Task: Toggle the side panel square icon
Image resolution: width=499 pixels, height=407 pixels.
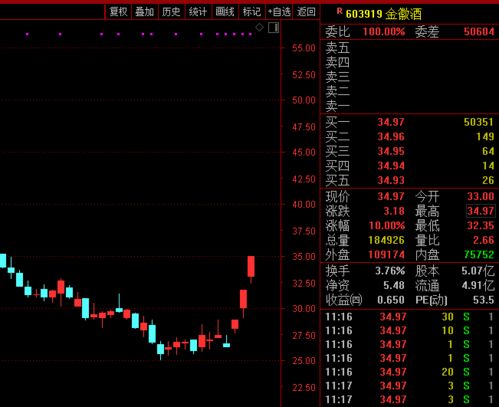Action: coord(273,28)
